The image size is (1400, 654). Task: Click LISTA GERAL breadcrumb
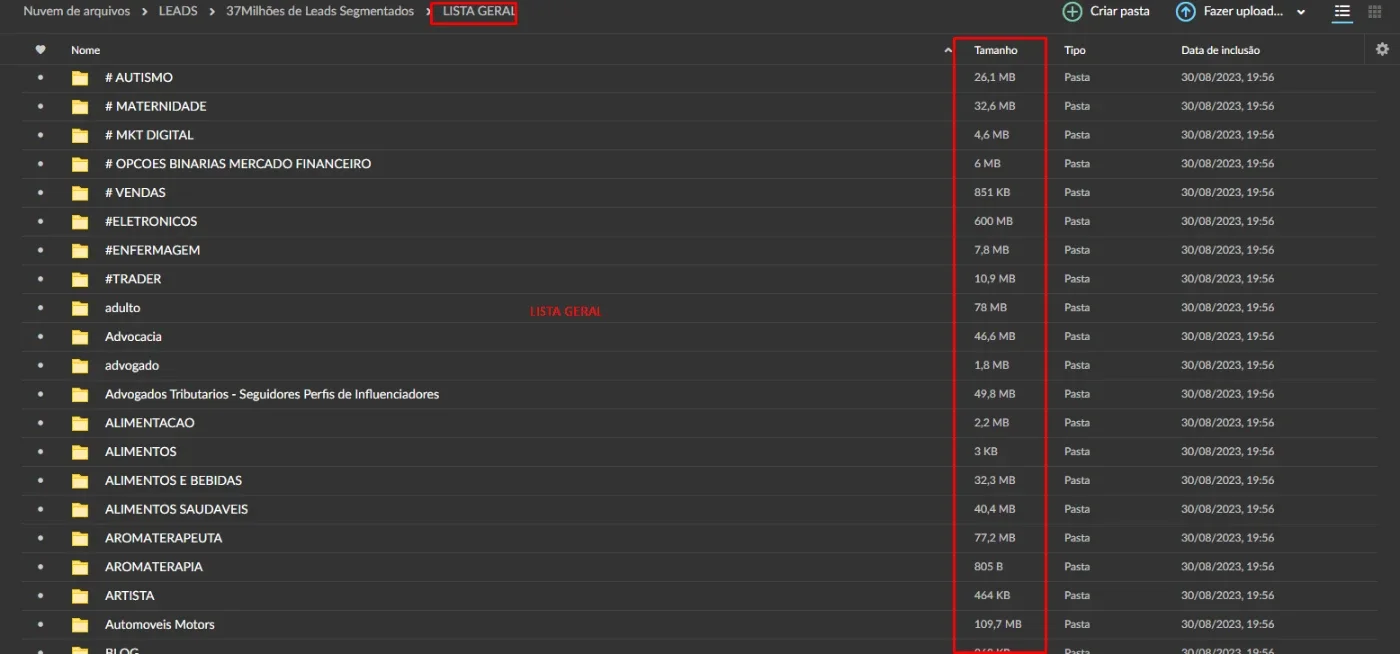(479, 11)
